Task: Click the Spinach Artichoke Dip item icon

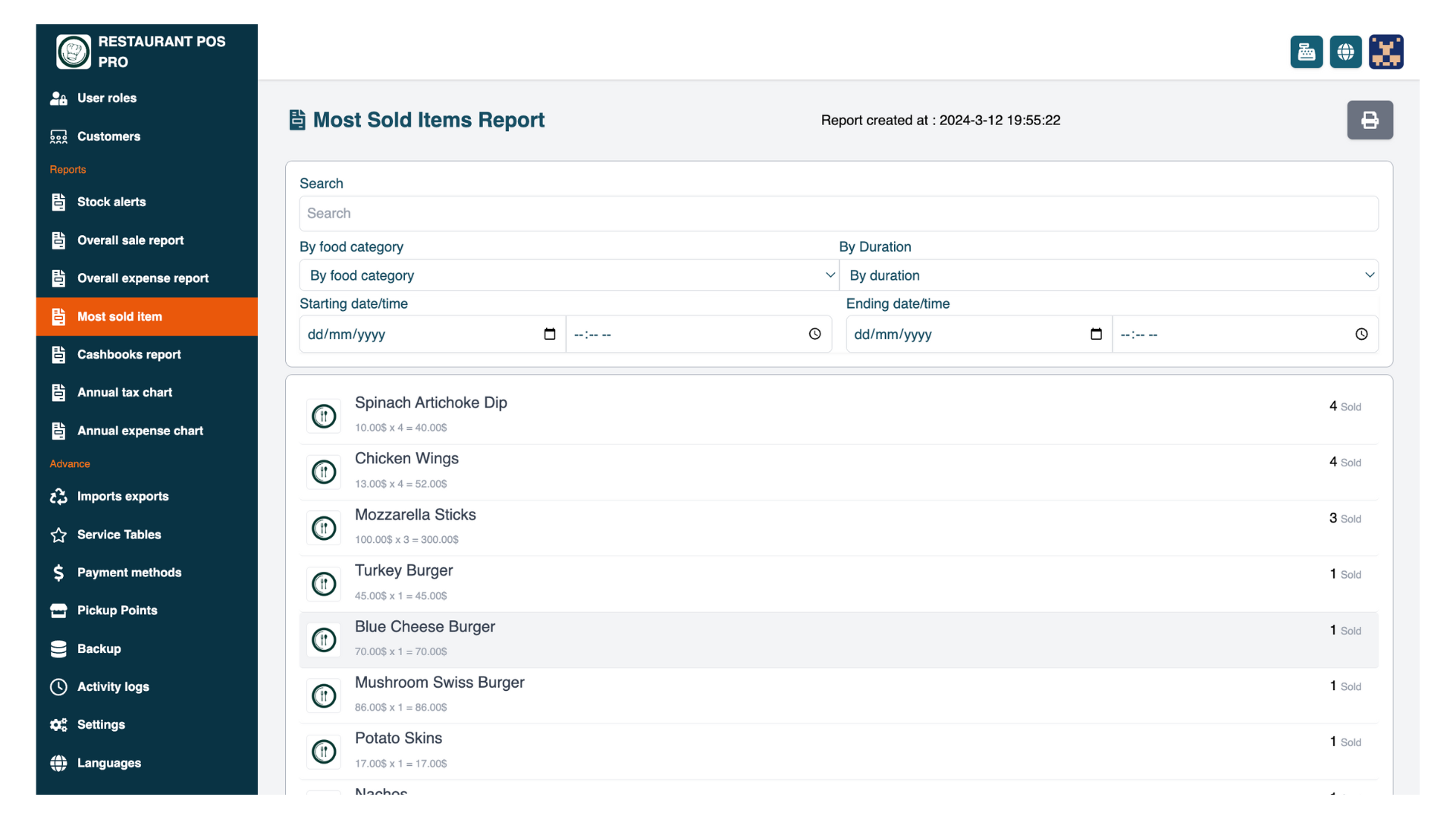Action: coord(324,416)
